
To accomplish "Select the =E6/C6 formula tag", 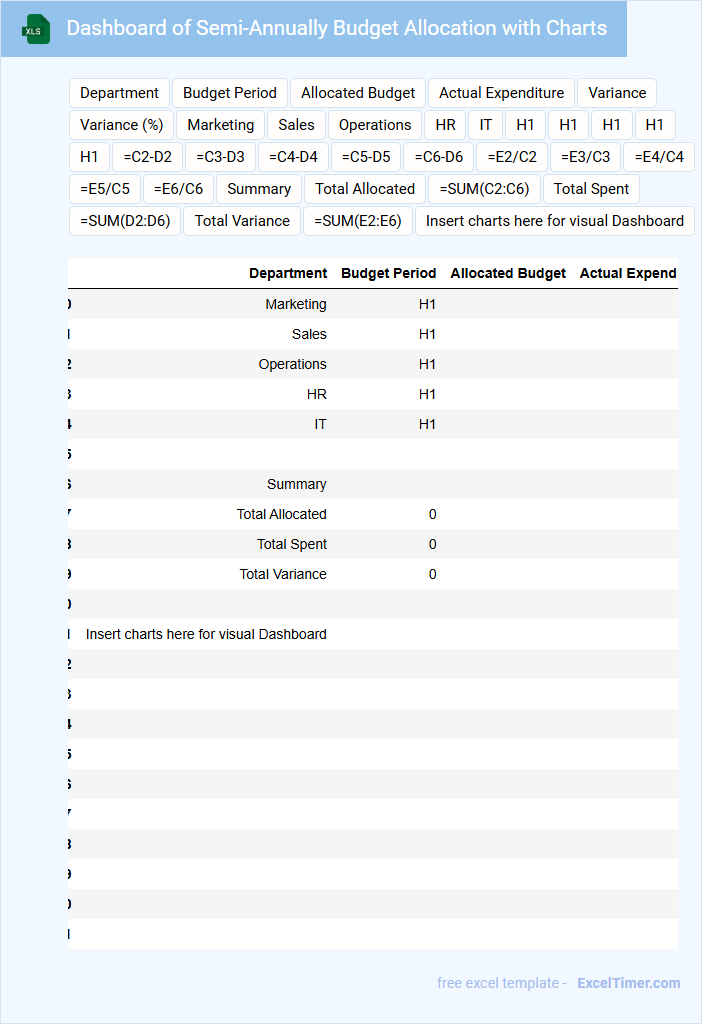I will click(x=178, y=189).
